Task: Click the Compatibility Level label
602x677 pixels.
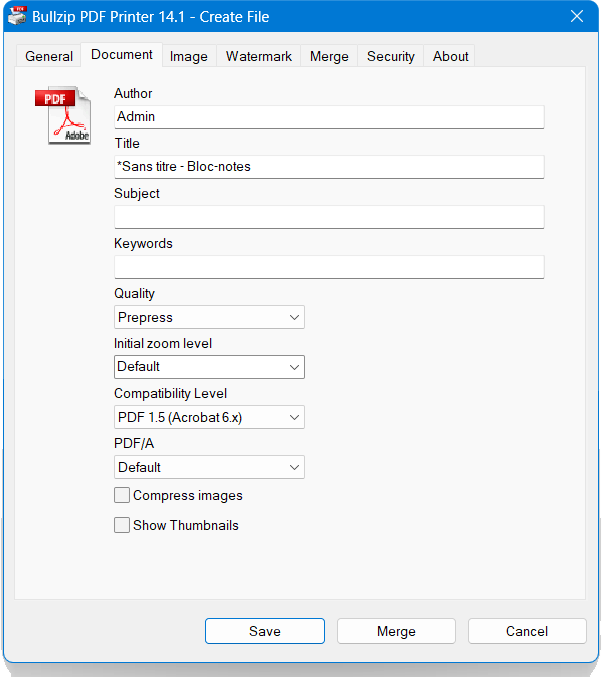Action: (x=171, y=394)
